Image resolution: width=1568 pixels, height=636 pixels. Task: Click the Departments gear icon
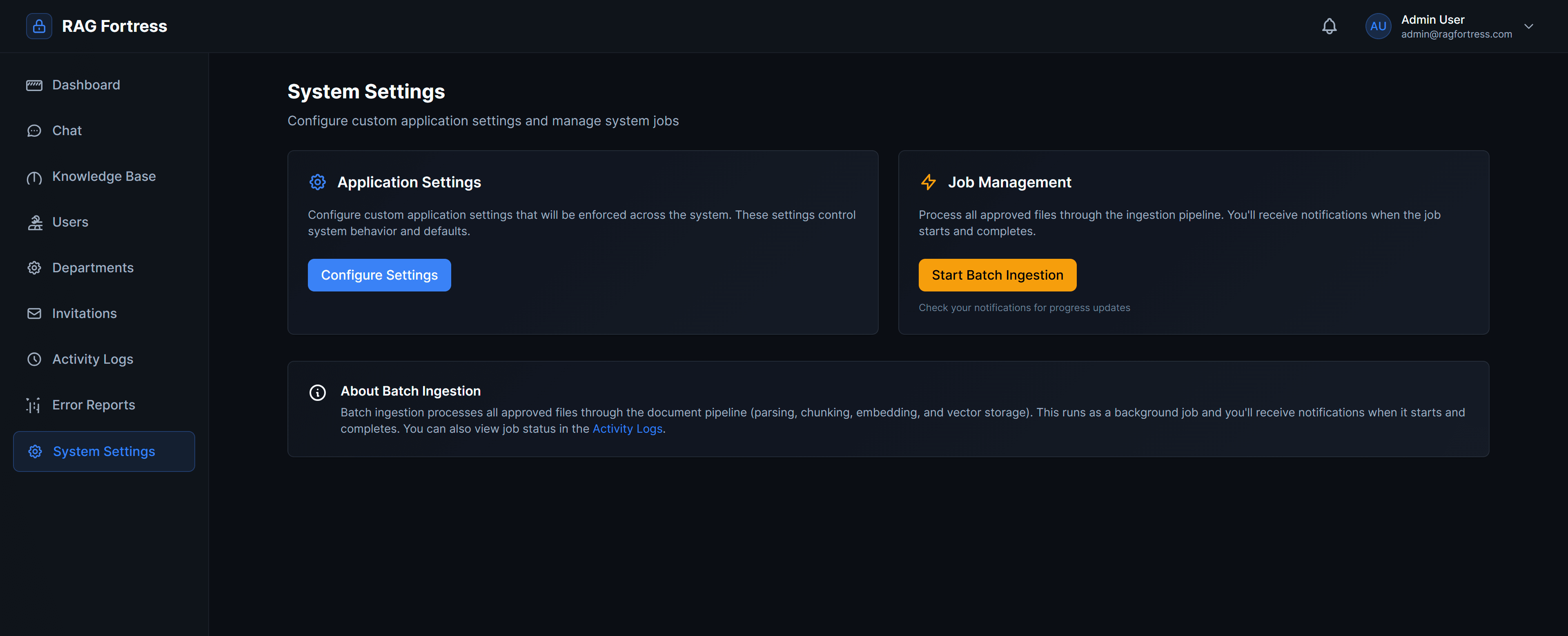(x=35, y=267)
